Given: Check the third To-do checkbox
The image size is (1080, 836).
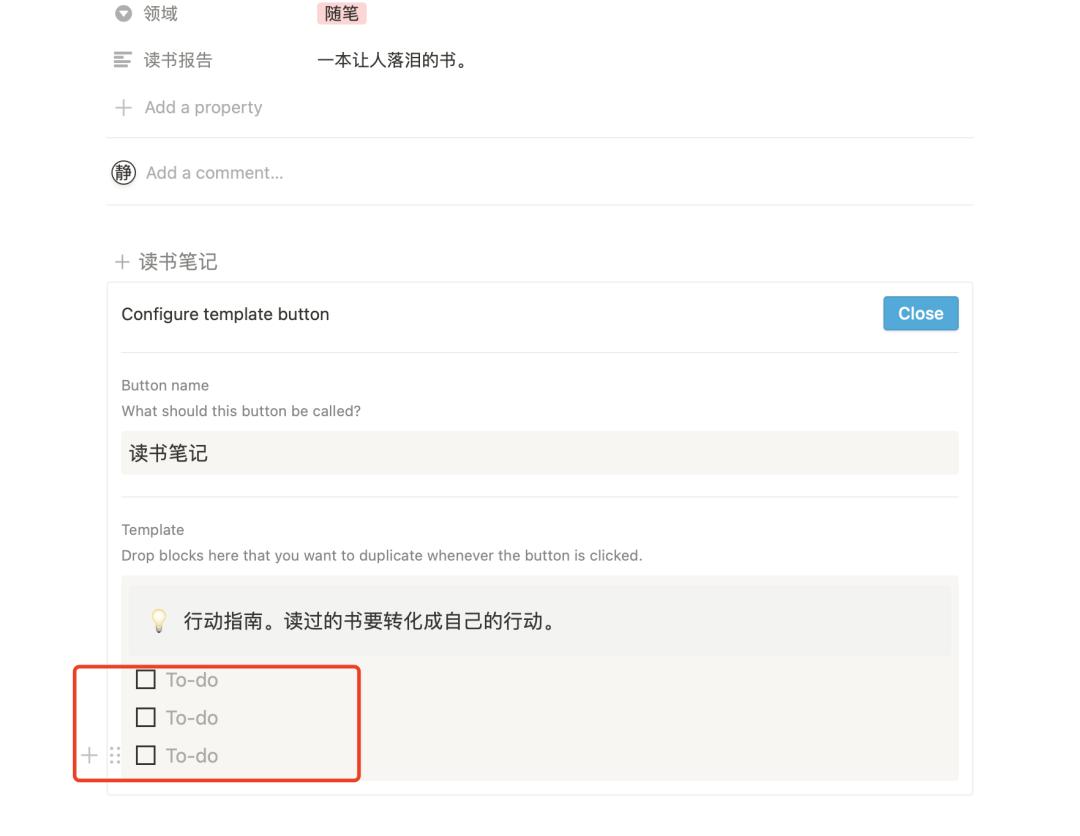Looking at the screenshot, I should point(145,756).
